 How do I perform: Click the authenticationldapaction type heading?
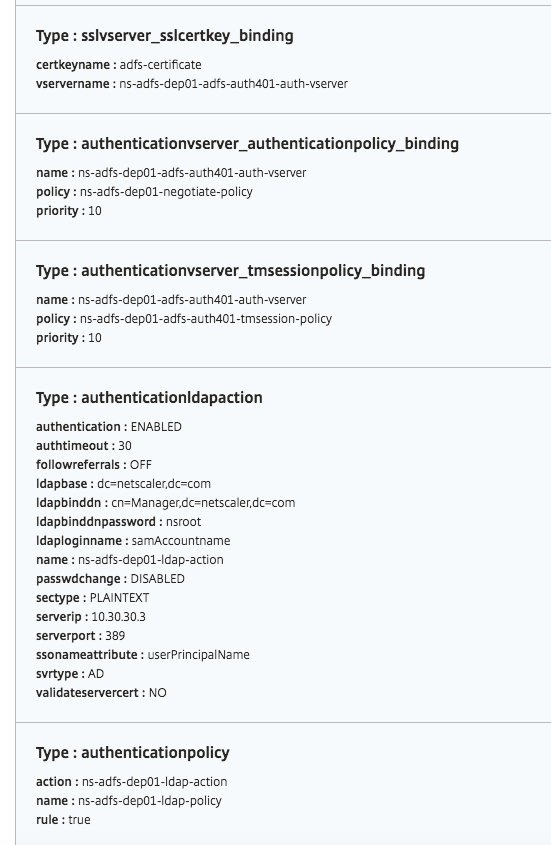point(149,398)
